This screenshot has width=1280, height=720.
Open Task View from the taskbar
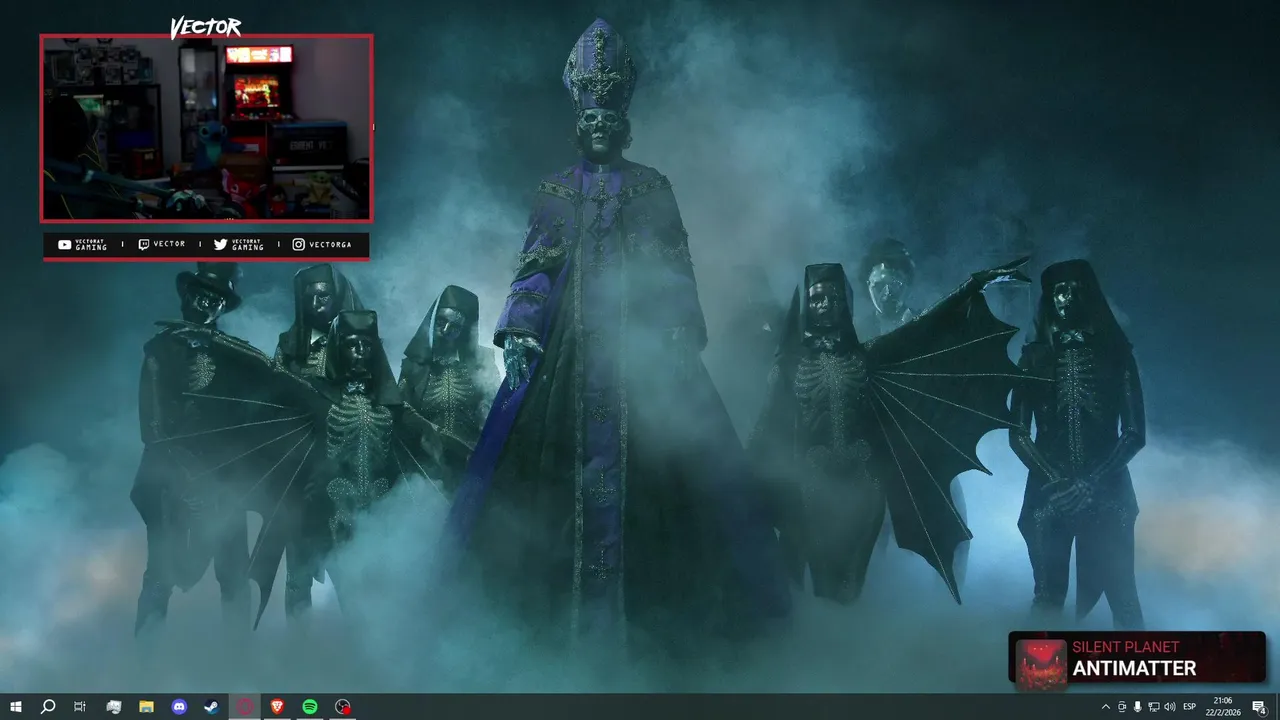80,707
